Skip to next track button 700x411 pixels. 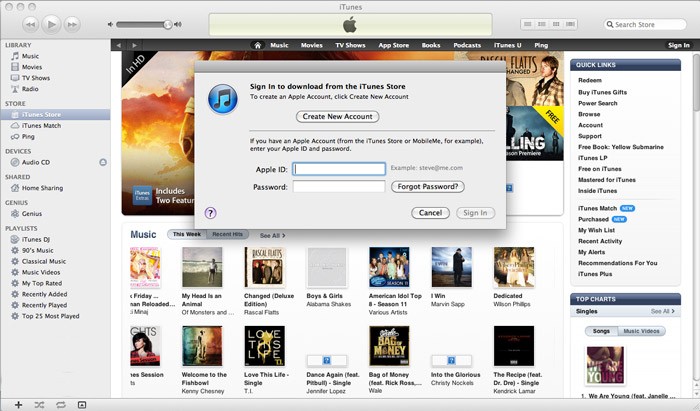[77, 23]
